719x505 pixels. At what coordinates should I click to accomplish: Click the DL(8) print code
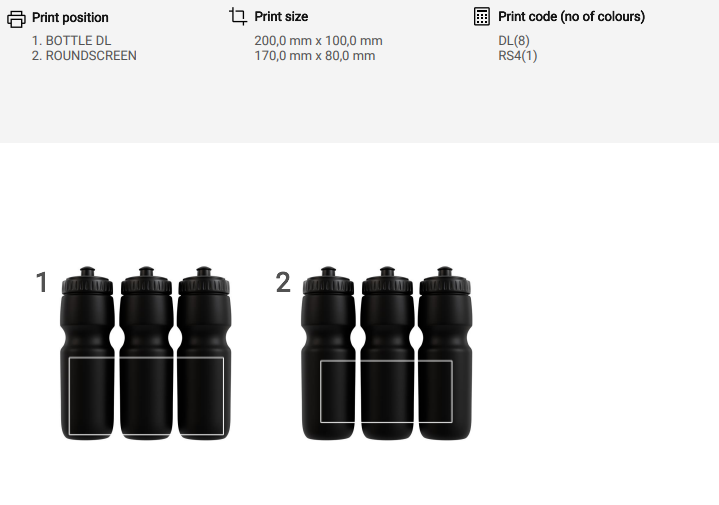[x=514, y=41]
